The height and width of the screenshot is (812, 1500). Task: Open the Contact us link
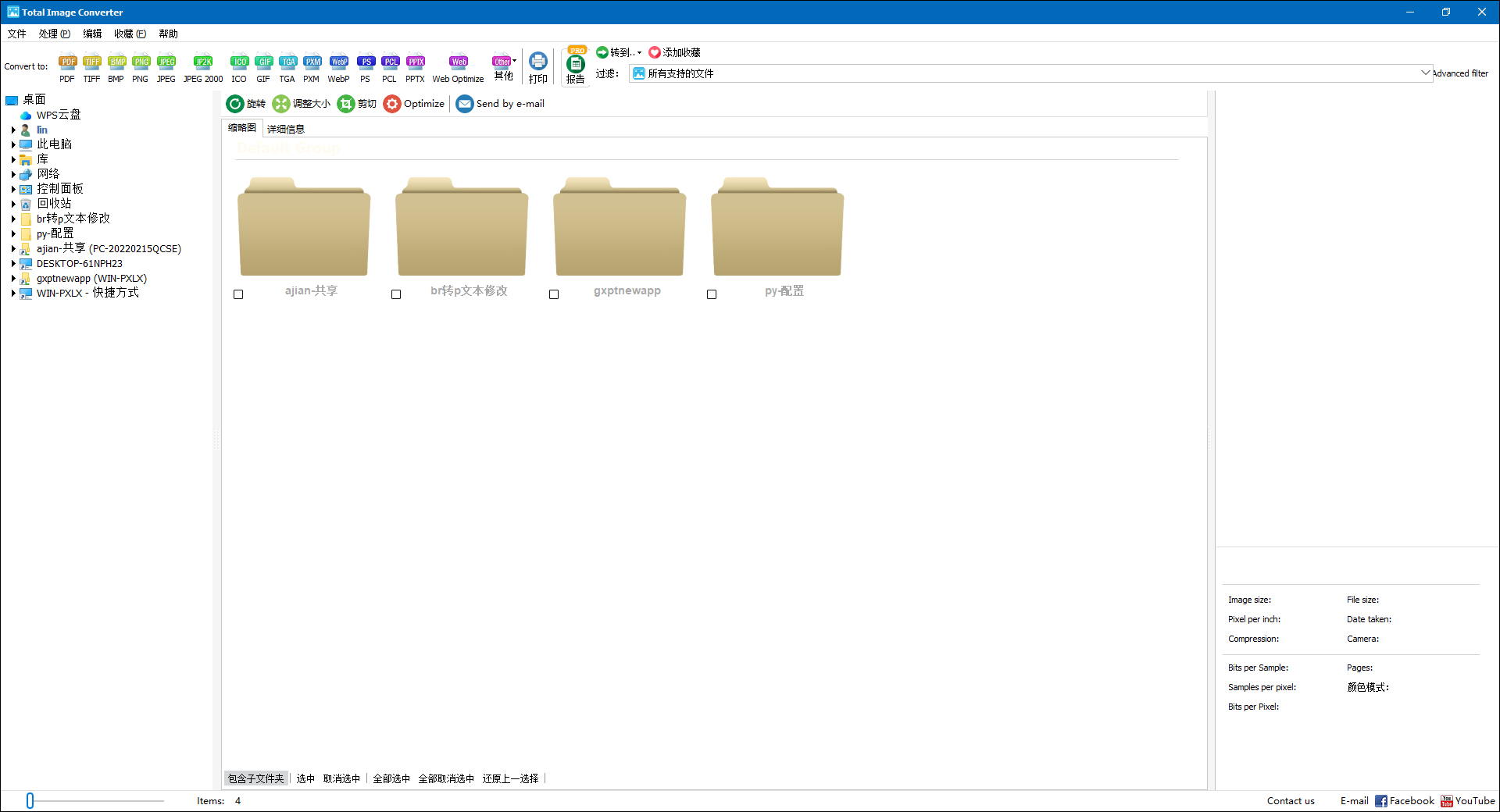coord(1291,800)
